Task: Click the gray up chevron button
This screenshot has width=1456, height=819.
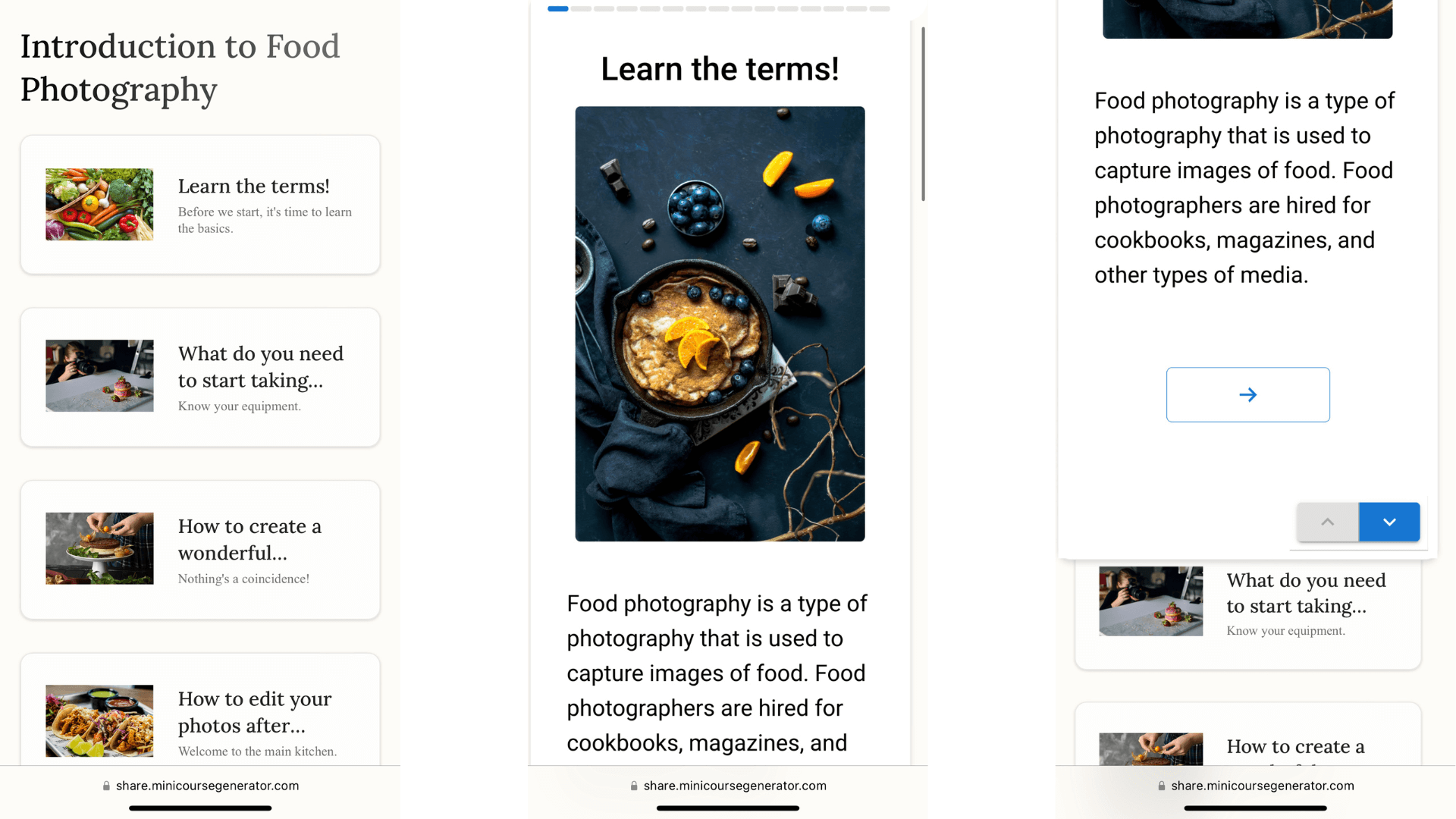Action: (1327, 522)
